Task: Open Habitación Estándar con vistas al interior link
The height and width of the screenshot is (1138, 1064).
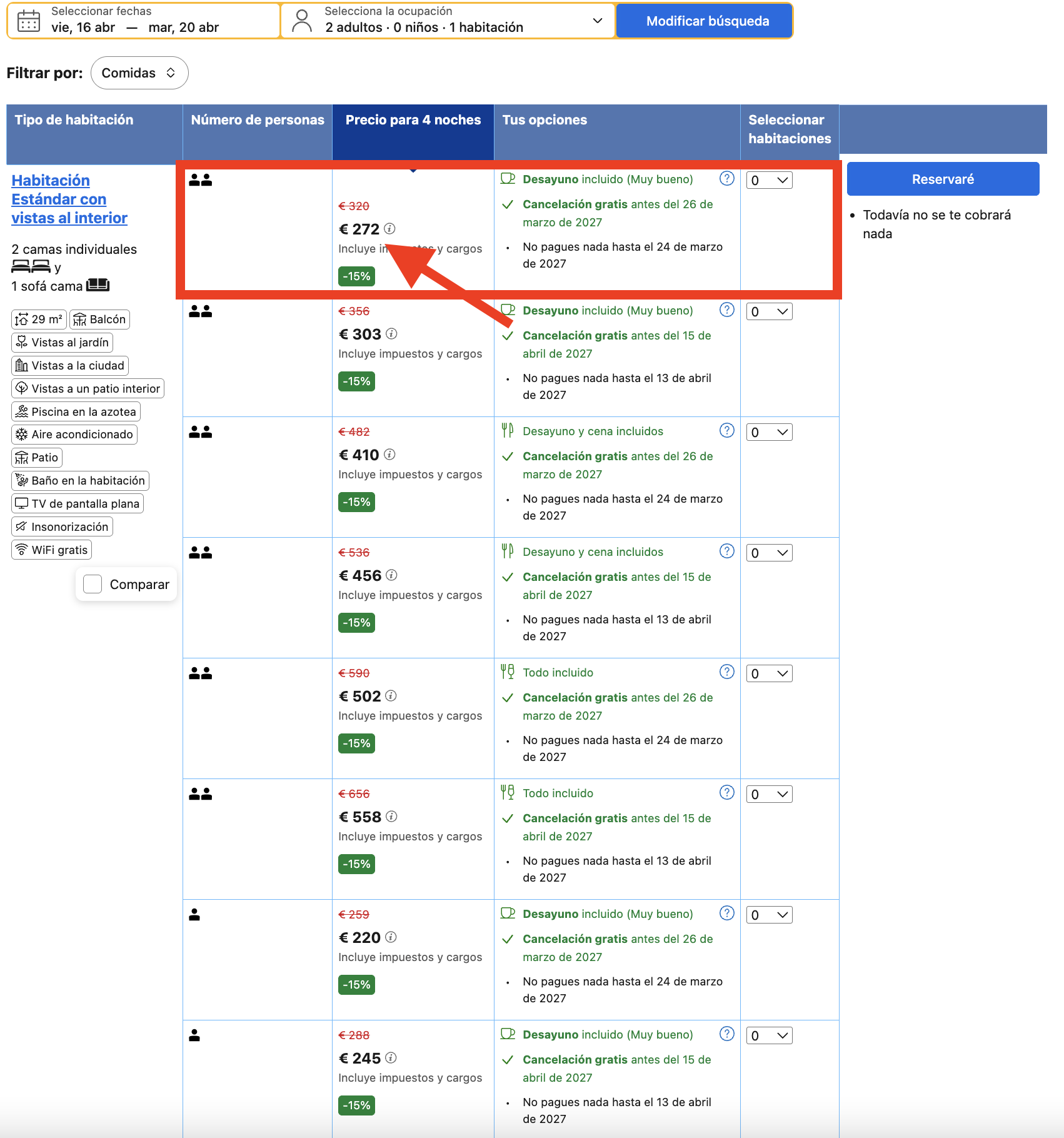Action: 69,199
